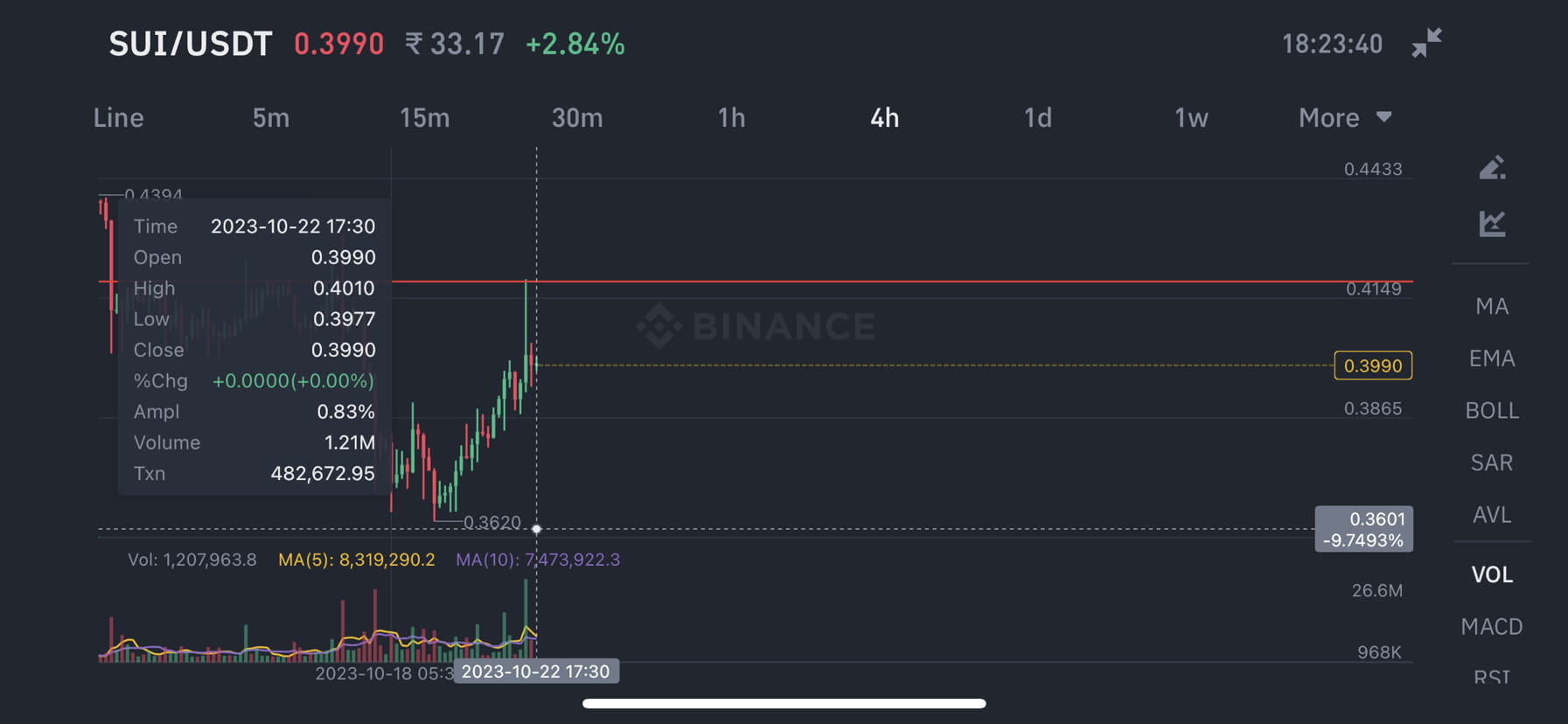1568x724 pixels.
Task: Switch to the 1d timeframe tab
Action: point(1037,117)
